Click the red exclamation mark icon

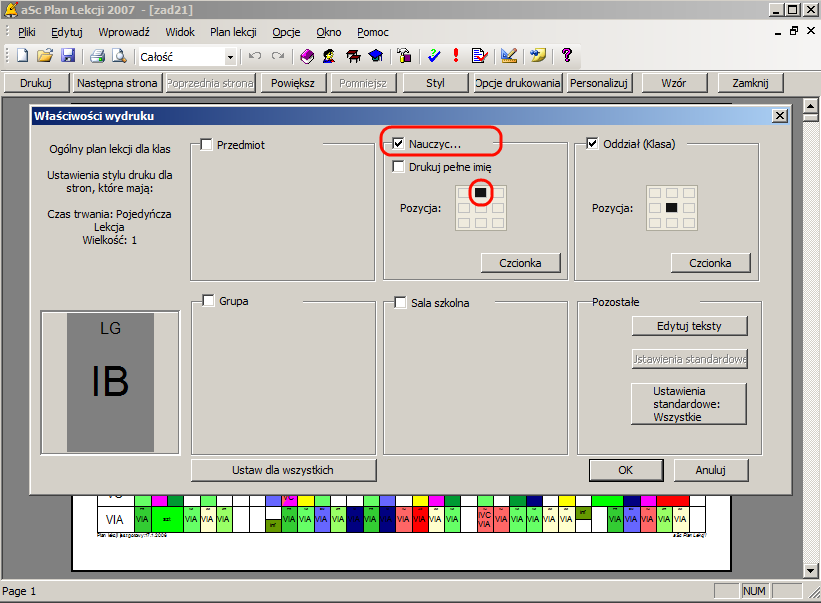coord(456,55)
